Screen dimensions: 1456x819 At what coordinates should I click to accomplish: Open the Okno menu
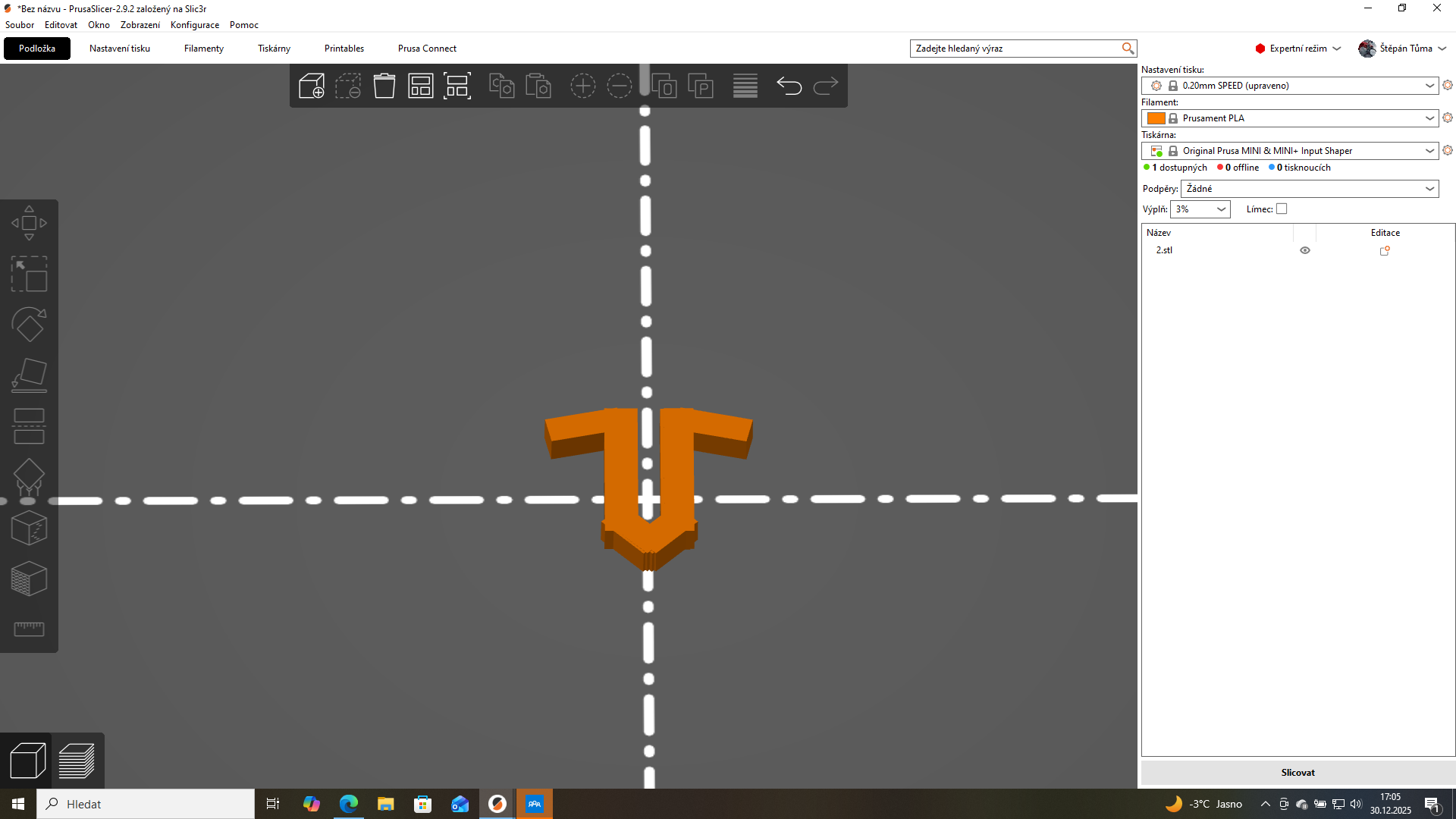point(99,25)
